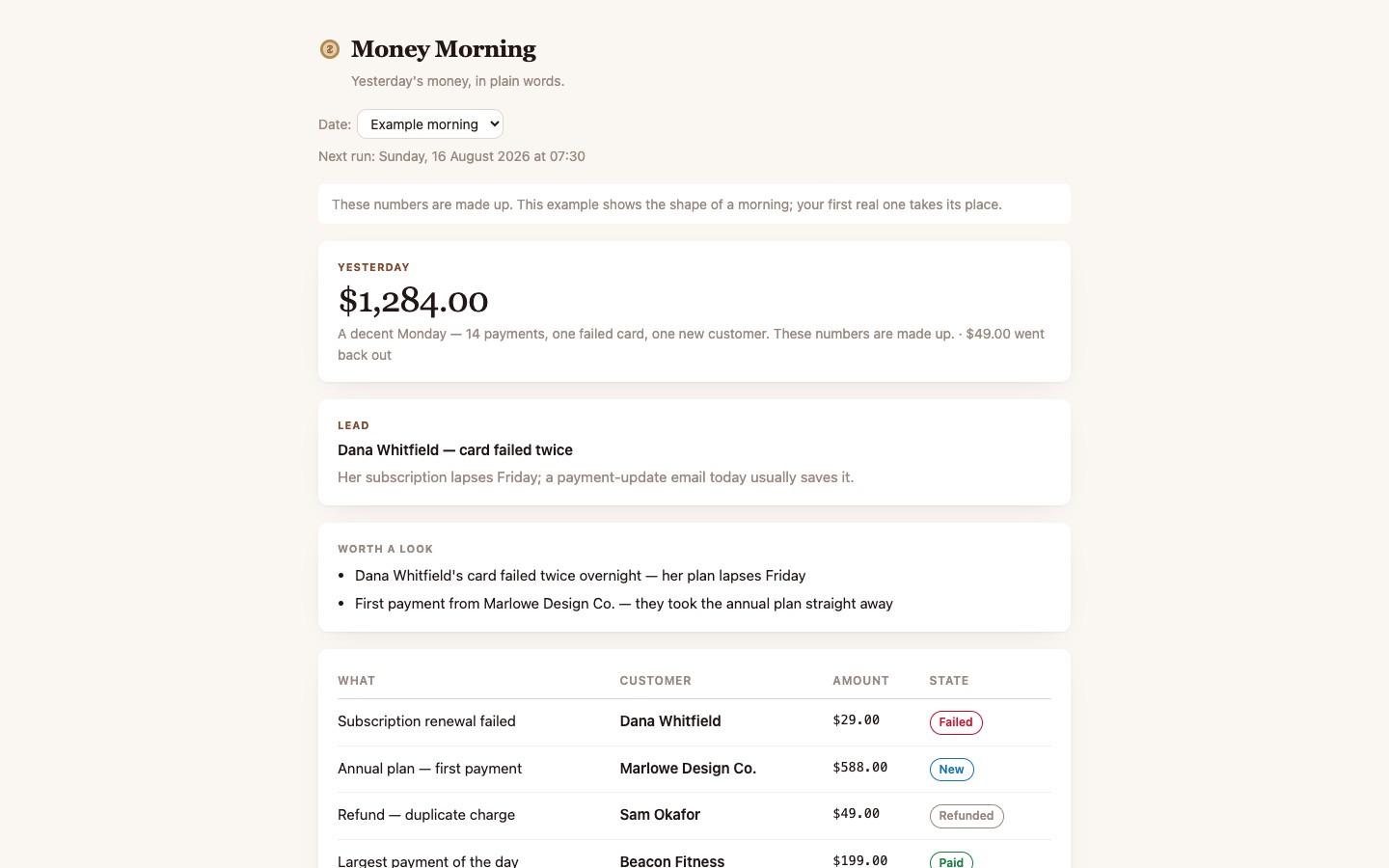Click the WHAT column header
1389x868 pixels.
356,681
